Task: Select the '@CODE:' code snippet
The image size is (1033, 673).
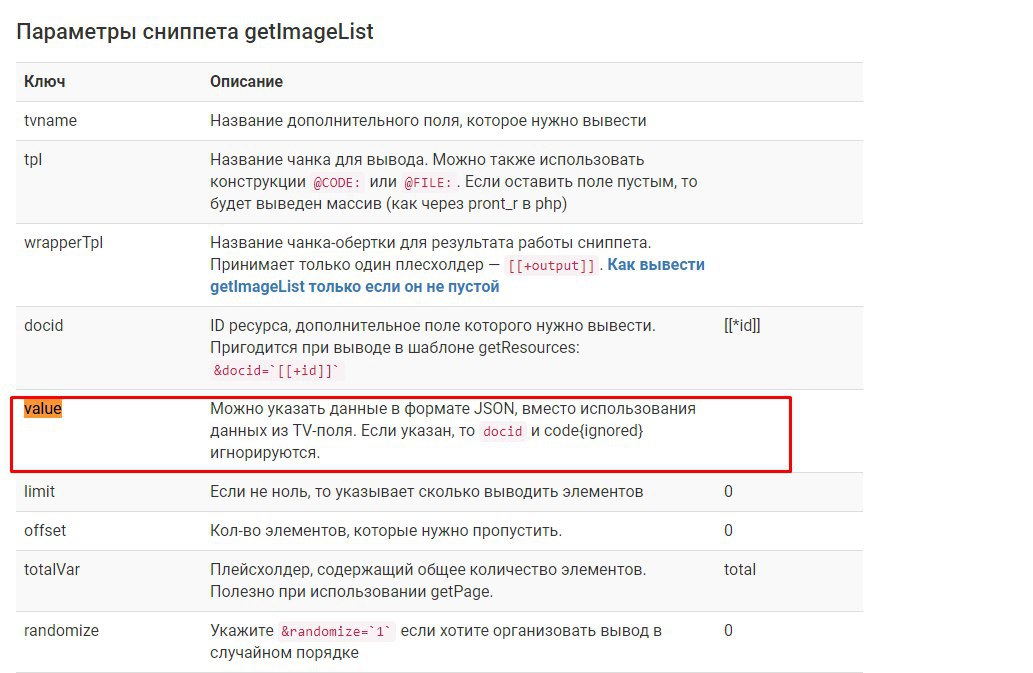Action: [337, 182]
